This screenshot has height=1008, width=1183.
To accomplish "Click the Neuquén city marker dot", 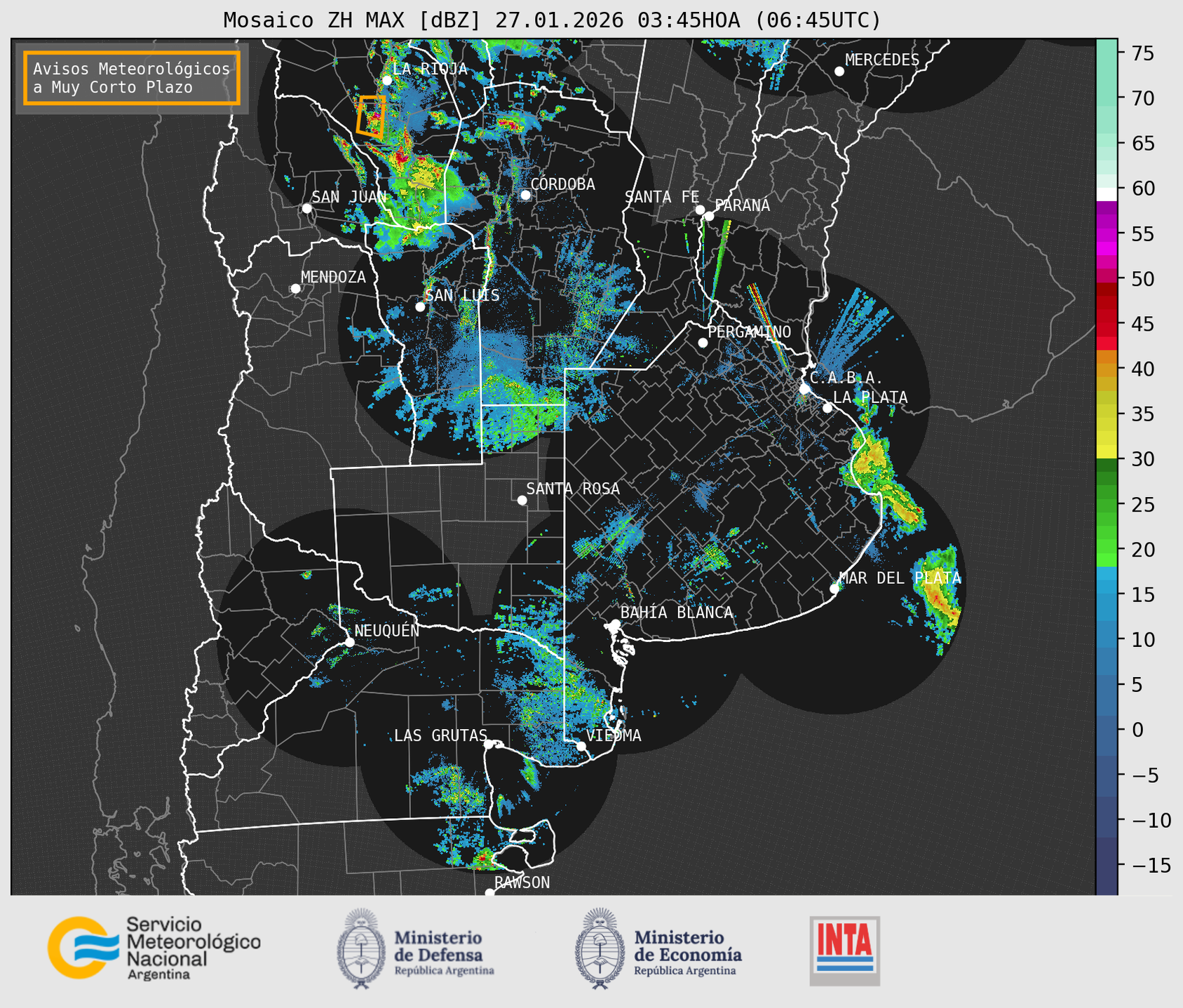I will click(x=349, y=642).
